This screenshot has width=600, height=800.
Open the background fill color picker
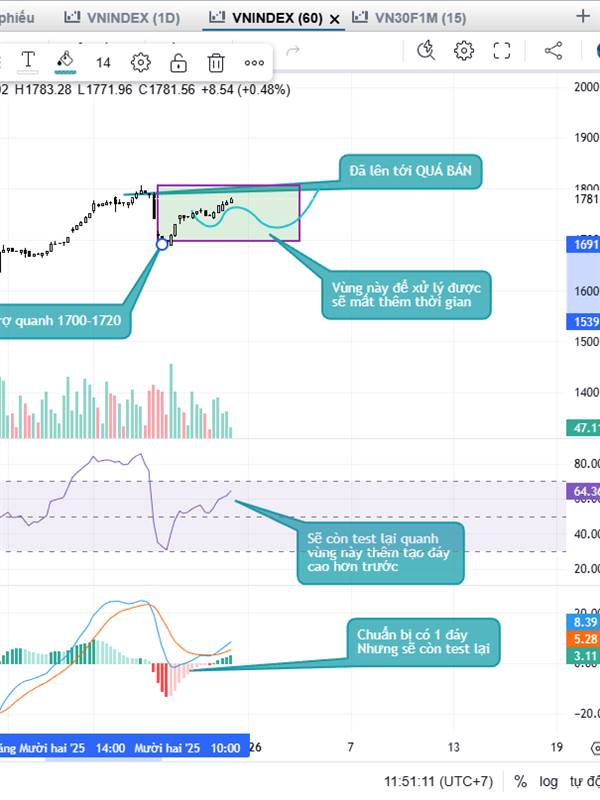coord(65,62)
